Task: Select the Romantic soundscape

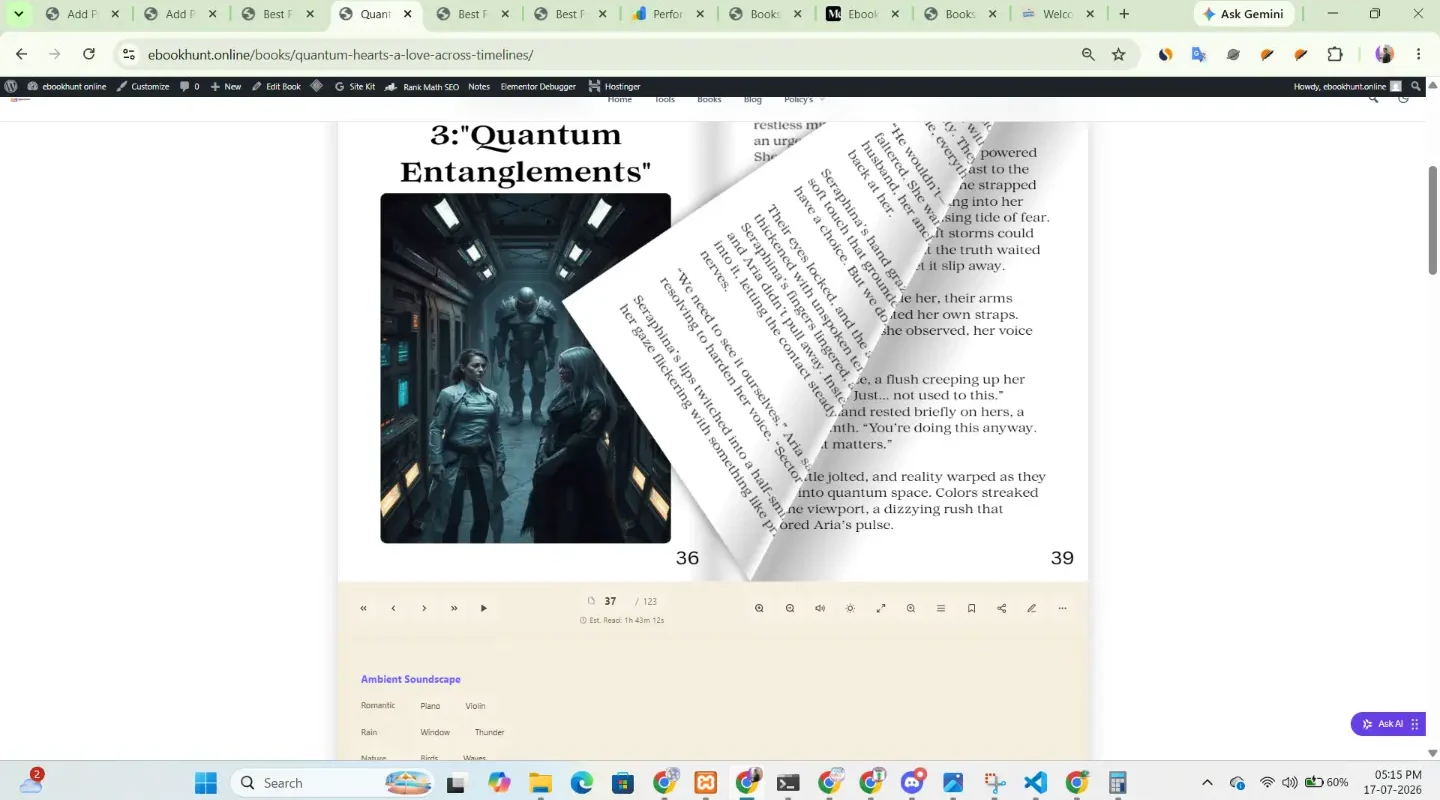Action: pyautogui.click(x=378, y=705)
